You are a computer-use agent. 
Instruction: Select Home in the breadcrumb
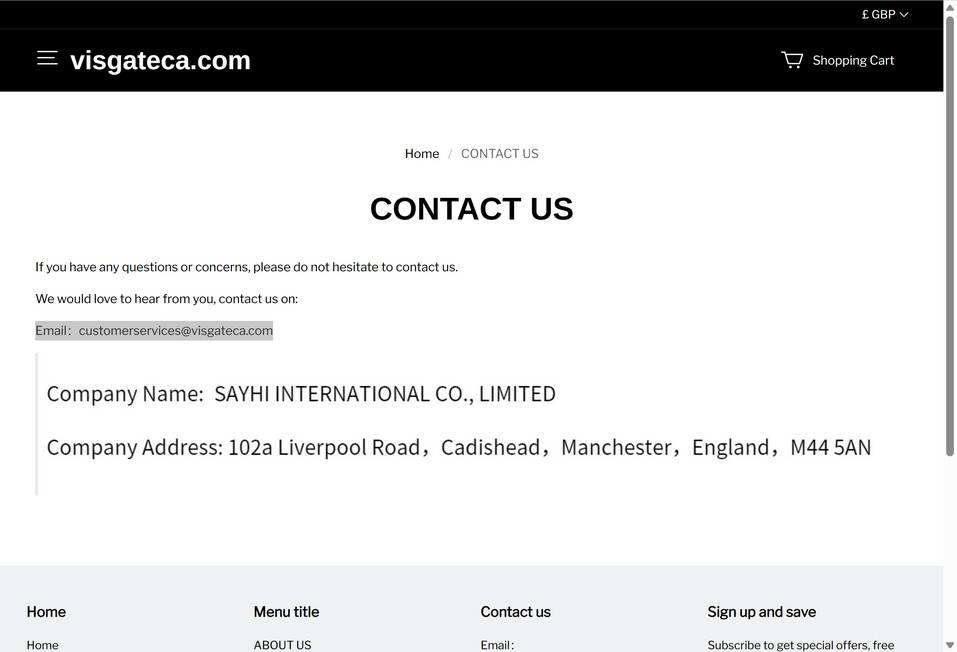(x=421, y=154)
